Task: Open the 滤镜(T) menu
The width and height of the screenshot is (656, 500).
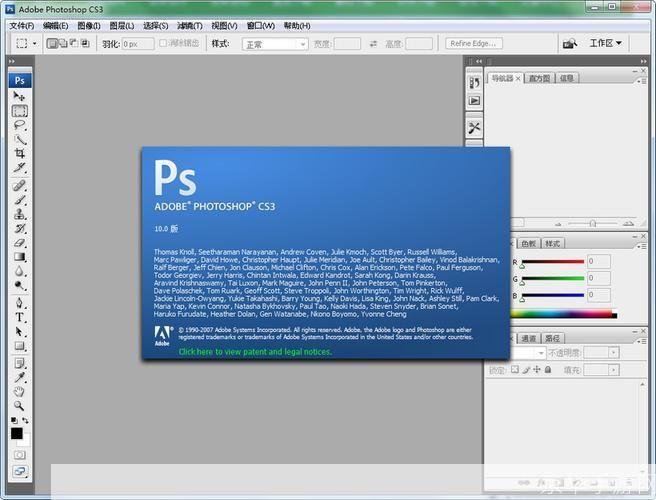Action: click(x=190, y=26)
